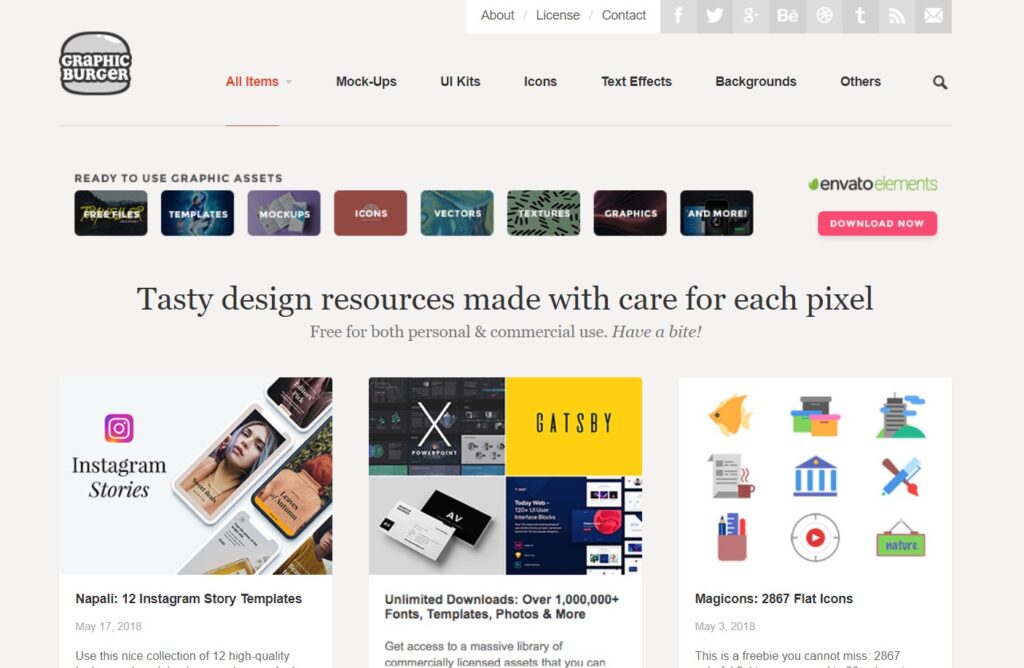Click the GraphicBurger burger logo
This screenshot has width=1024, height=668.
[94, 63]
